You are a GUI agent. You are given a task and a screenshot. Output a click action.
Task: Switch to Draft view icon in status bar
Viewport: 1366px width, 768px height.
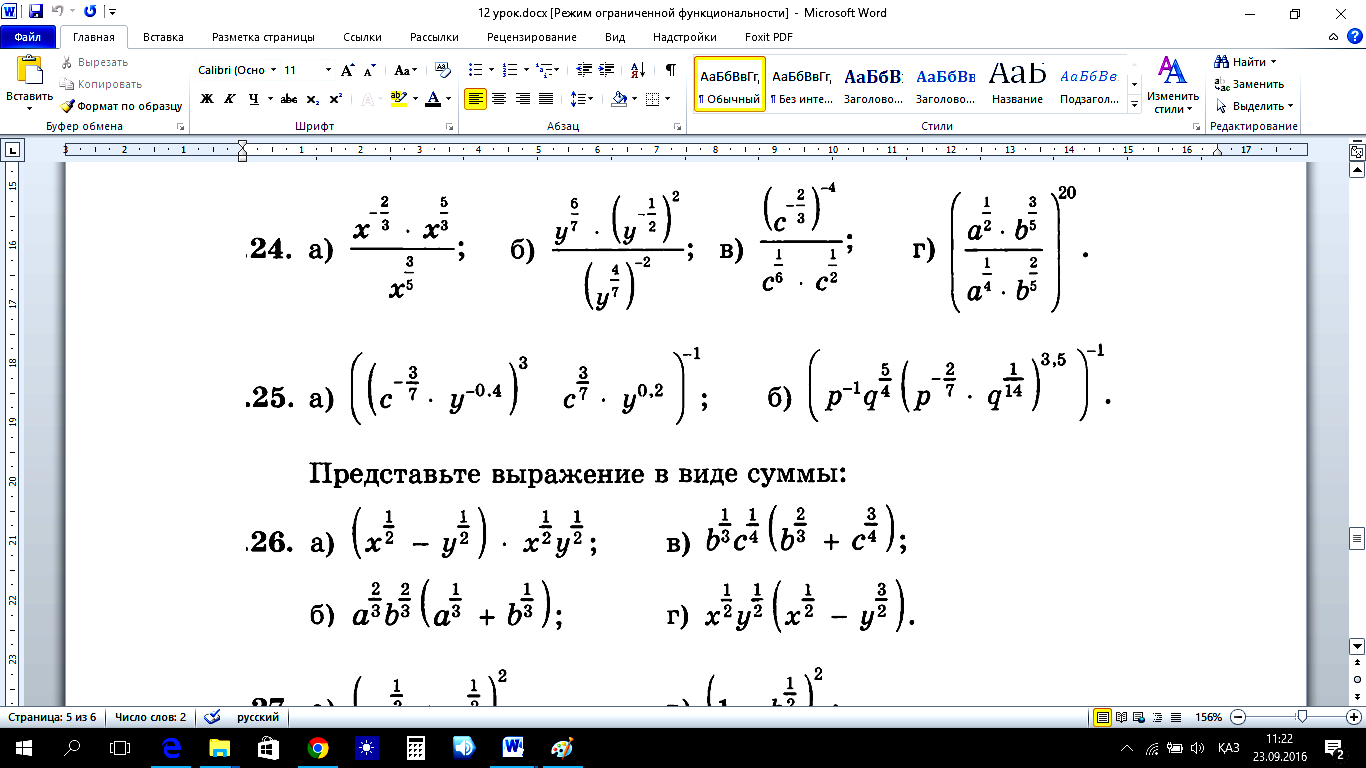point(1176,717)
